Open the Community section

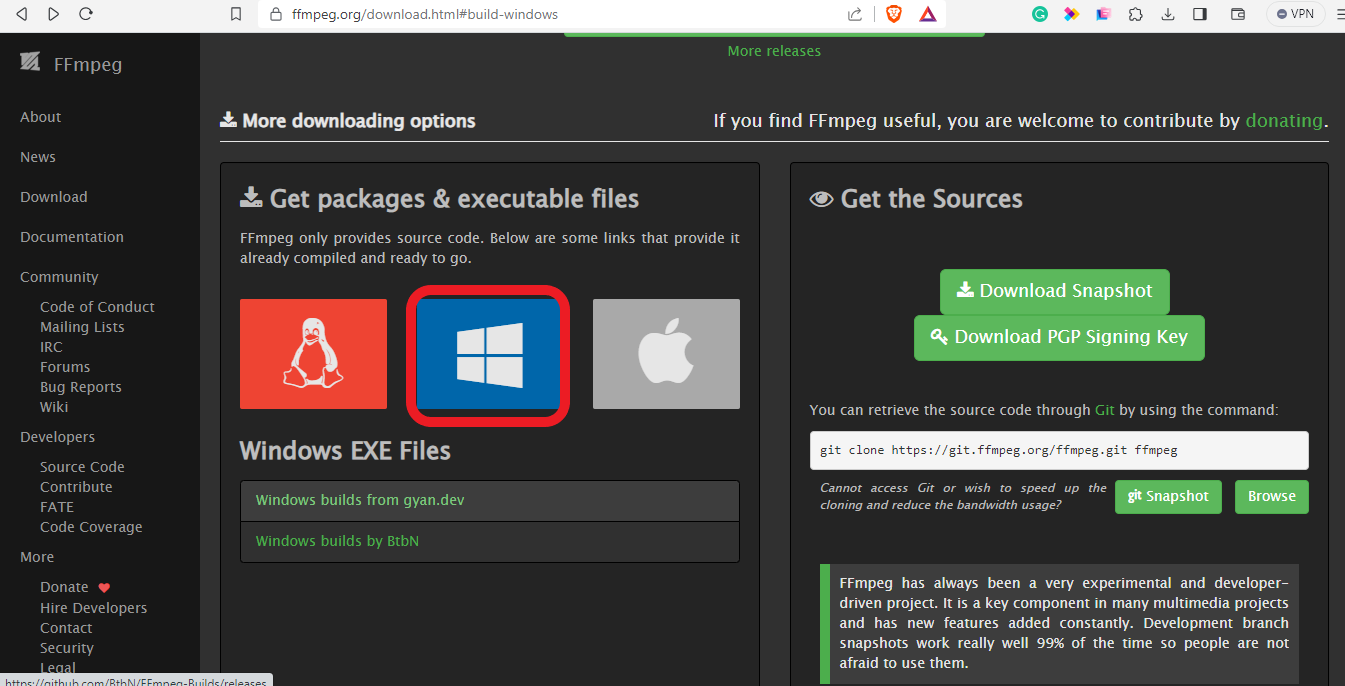coord(59,277)
